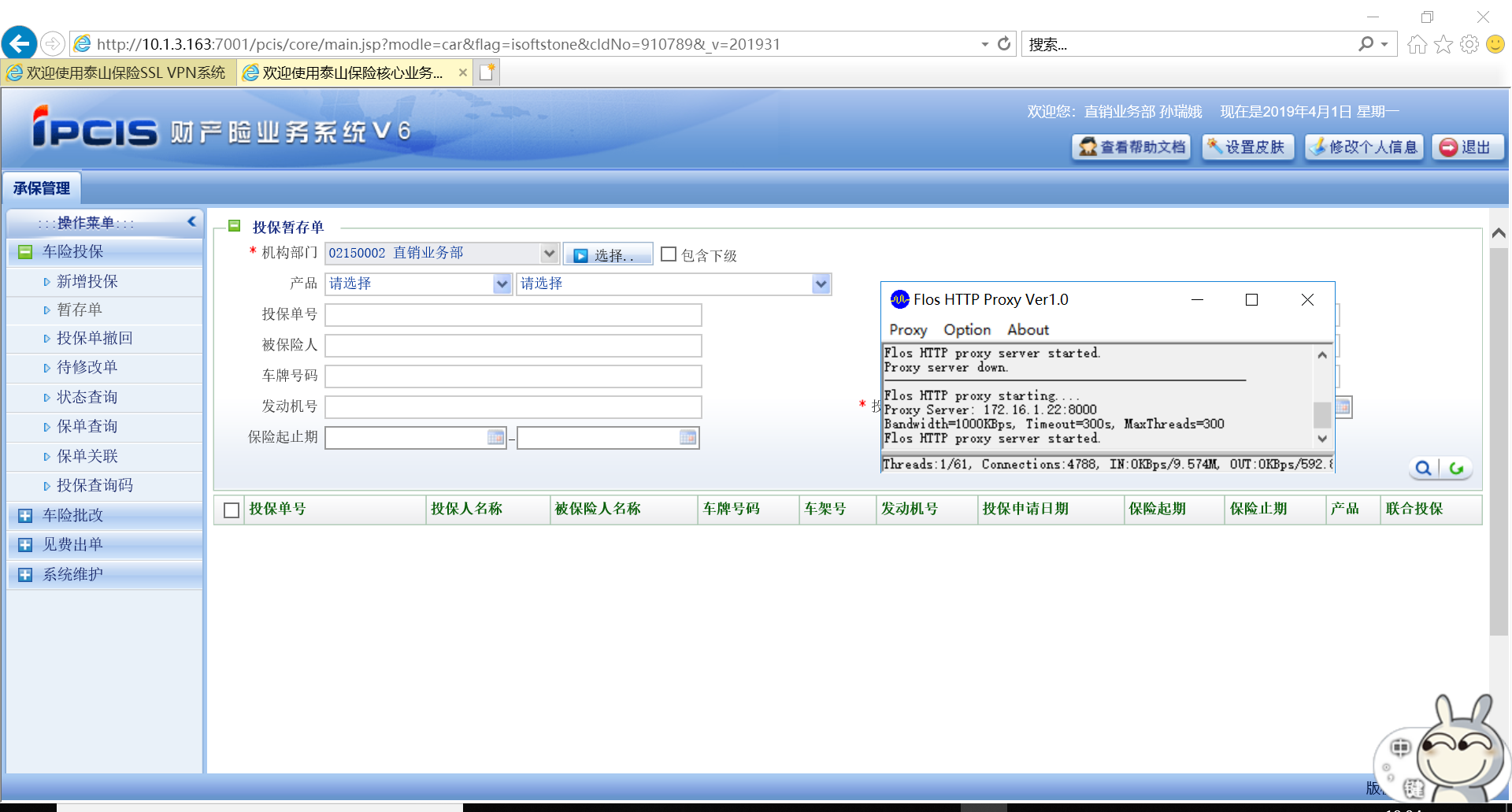Screen dimensions: 1512x812
Task: Open address bar URL dropdown arrow
Action: (985, 44)
